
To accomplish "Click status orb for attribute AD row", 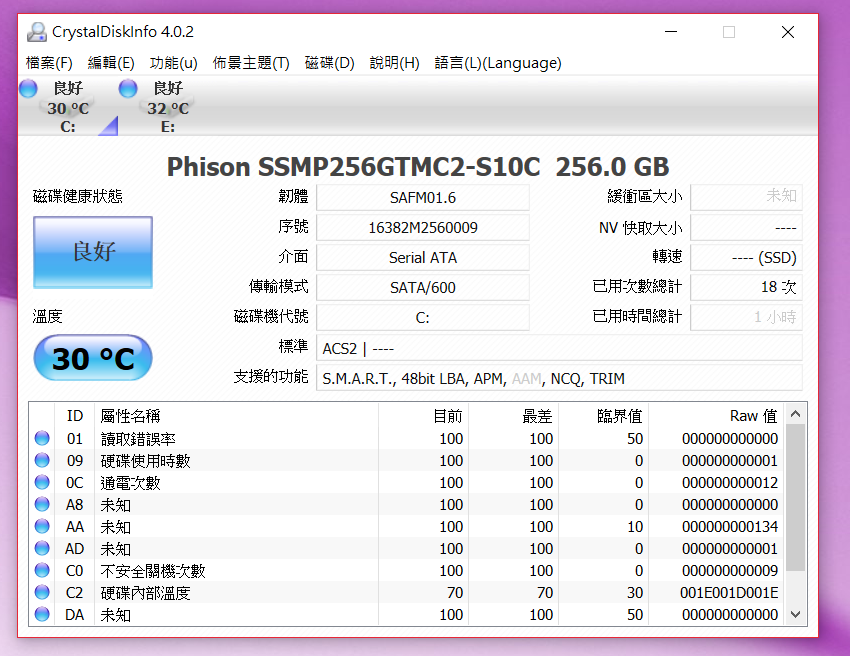I will 42,548.
